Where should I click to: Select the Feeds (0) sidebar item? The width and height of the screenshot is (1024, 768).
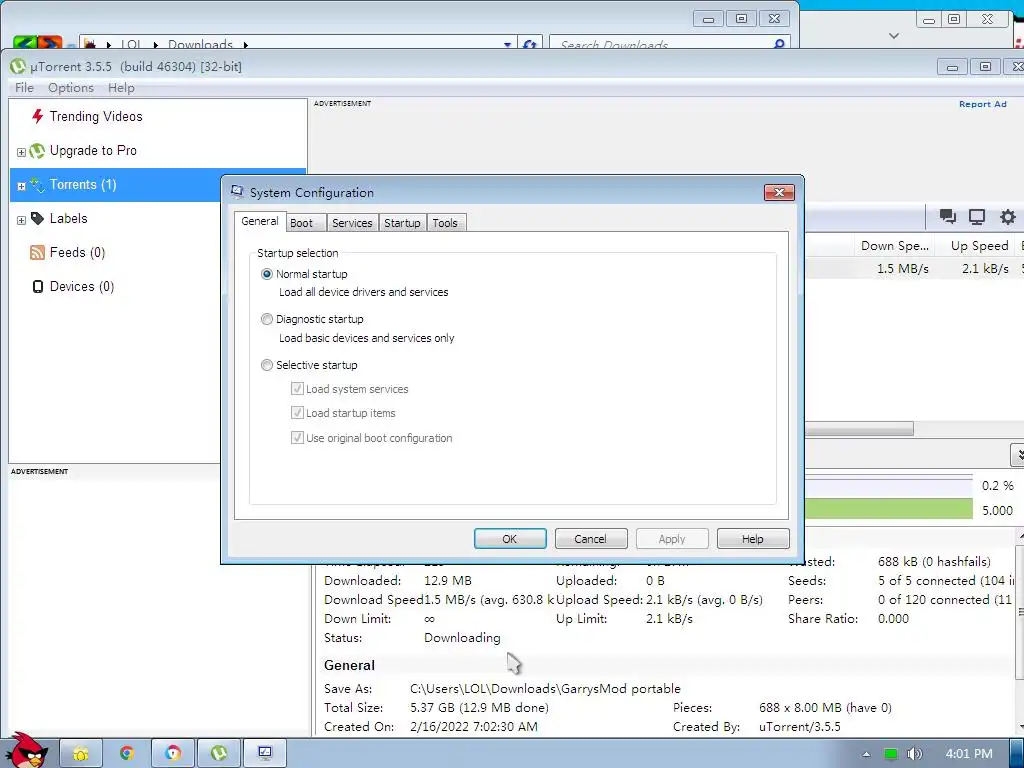click(77, 253)
